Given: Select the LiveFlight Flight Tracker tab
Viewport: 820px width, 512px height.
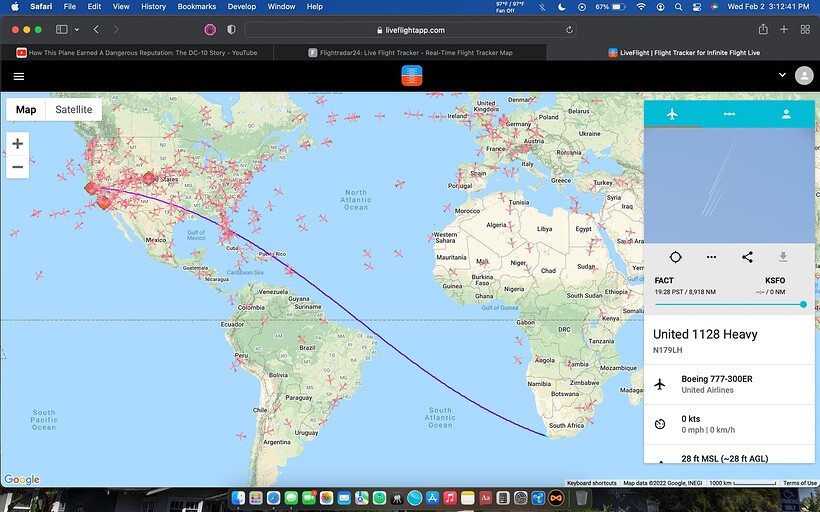Looking at the screenshot, I should click(x=684, y=52).
